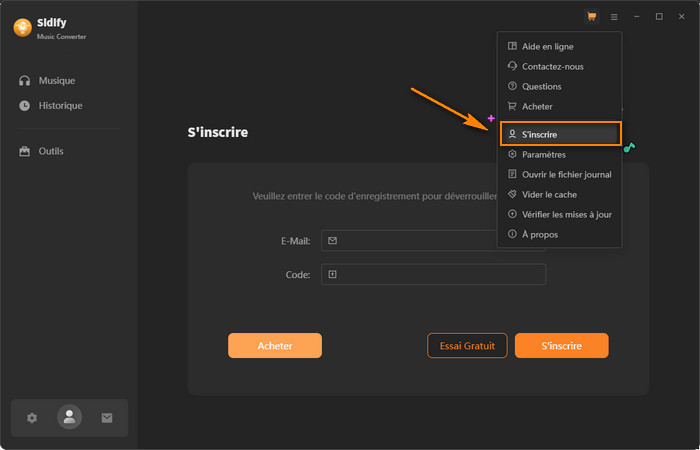The image size is (700, 450).
Task: Click the orange S'inscrire button
Action: click(561, 345)
